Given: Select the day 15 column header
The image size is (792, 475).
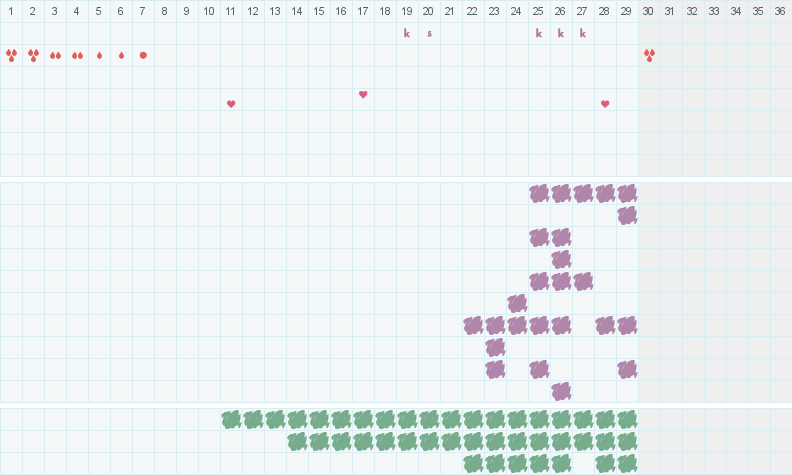Looking at the screenshot, I should (x=319, y=11).
